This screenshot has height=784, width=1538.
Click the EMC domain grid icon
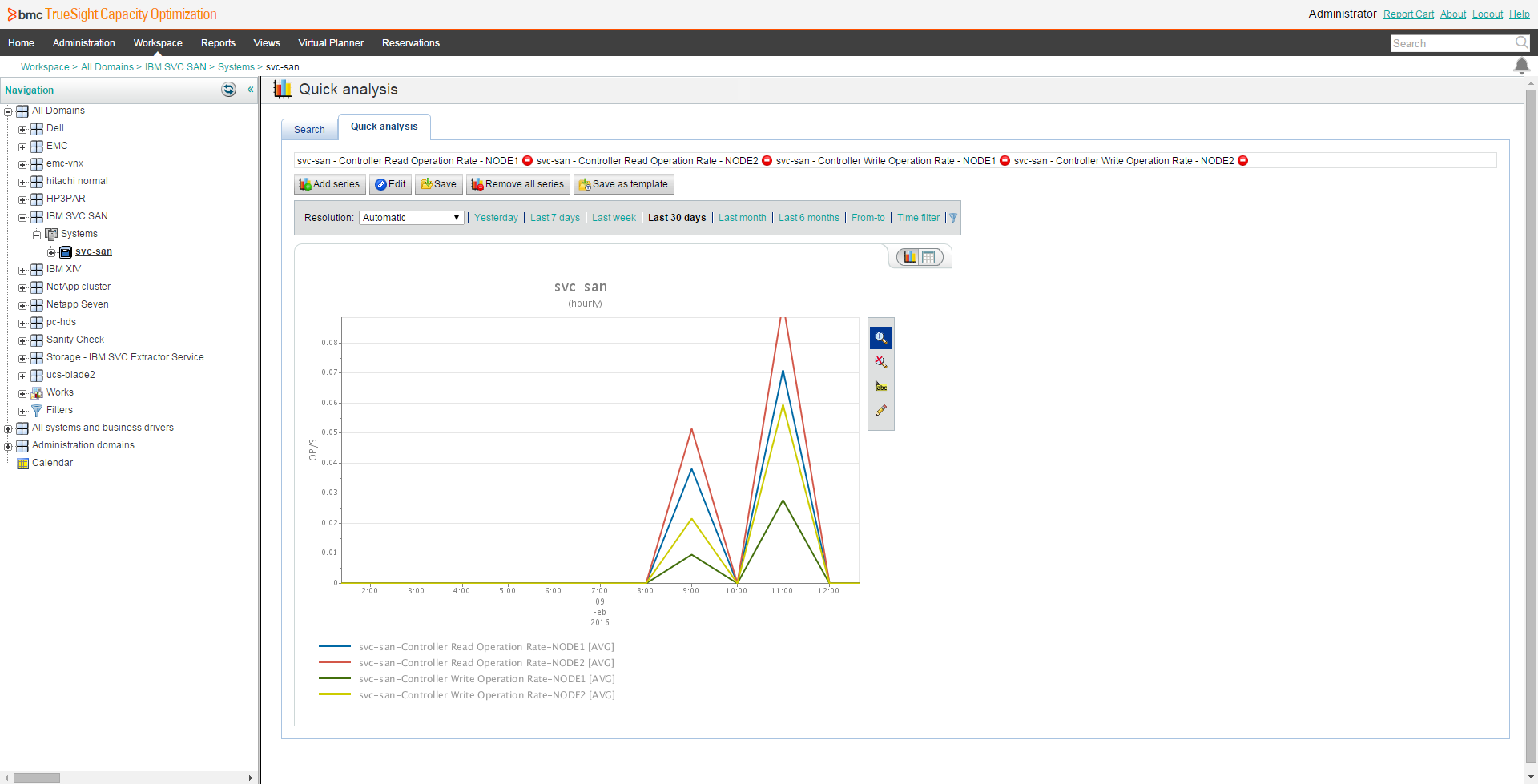point(37,147)
